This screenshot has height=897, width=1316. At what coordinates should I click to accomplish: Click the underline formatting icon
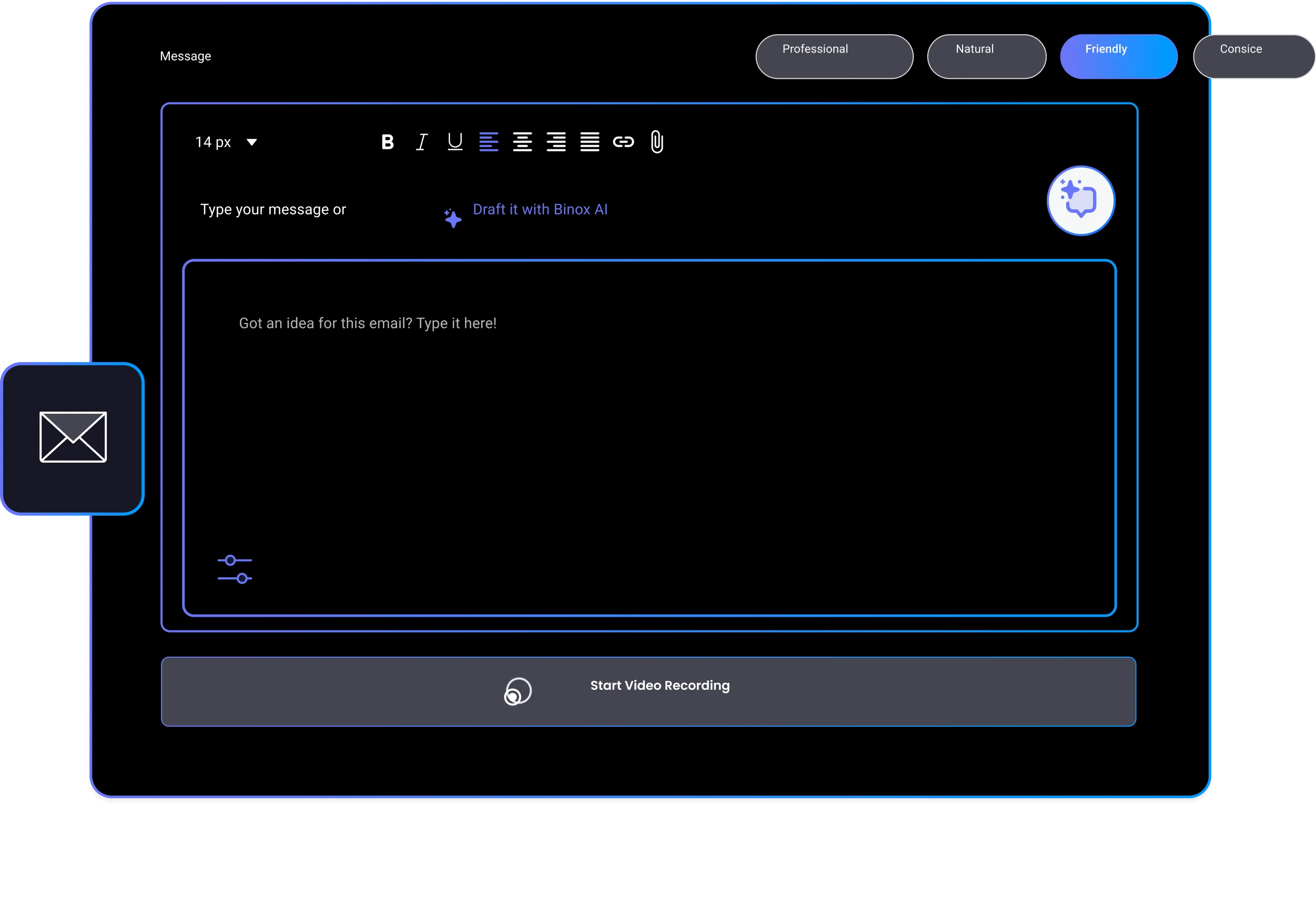tap(455, 142)
